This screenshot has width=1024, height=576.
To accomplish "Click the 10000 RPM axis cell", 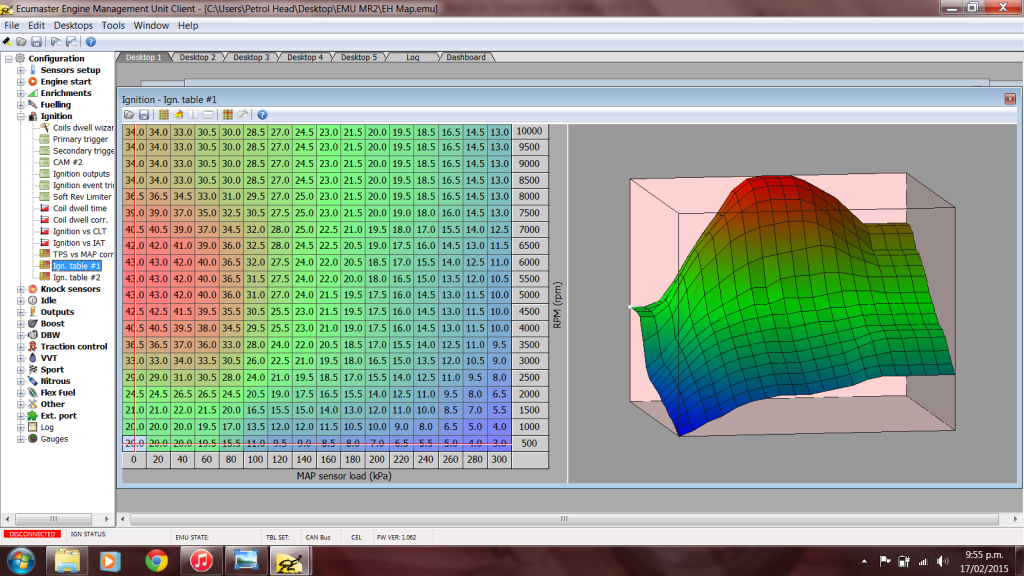I will tap(530, 131).
